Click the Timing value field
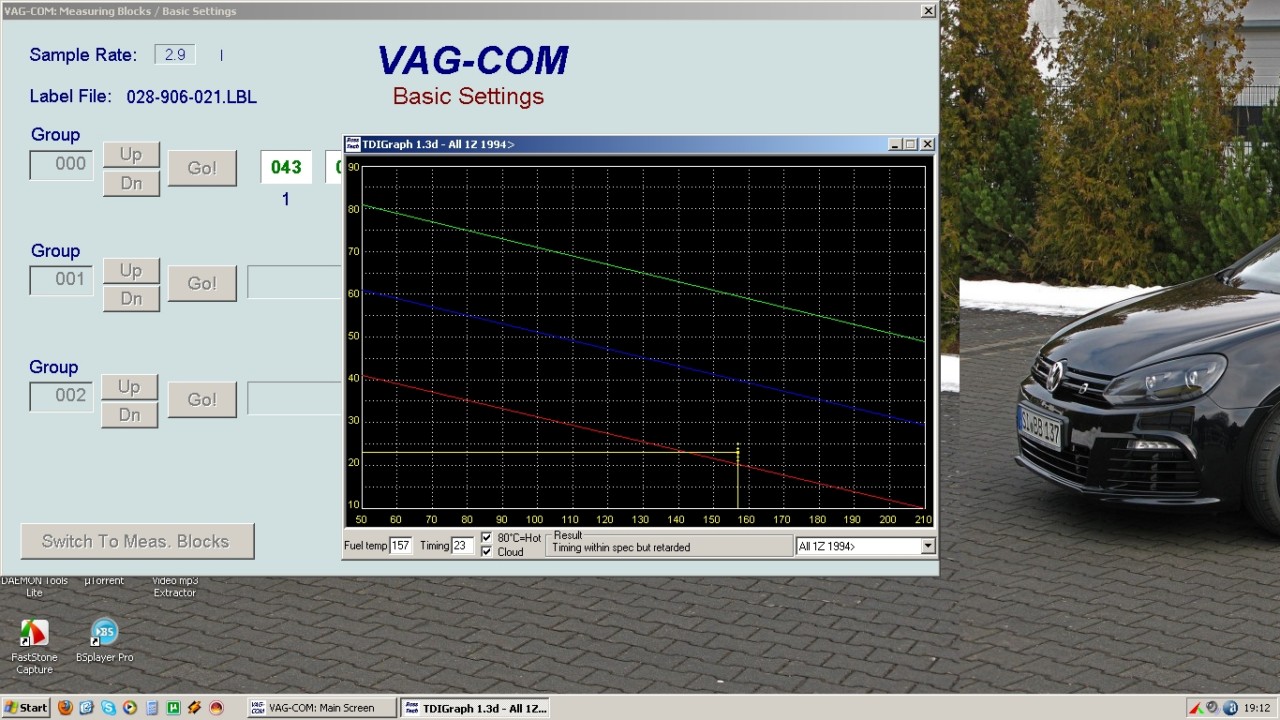Screen dimensions: 1280x720 [x=461, y=546]
